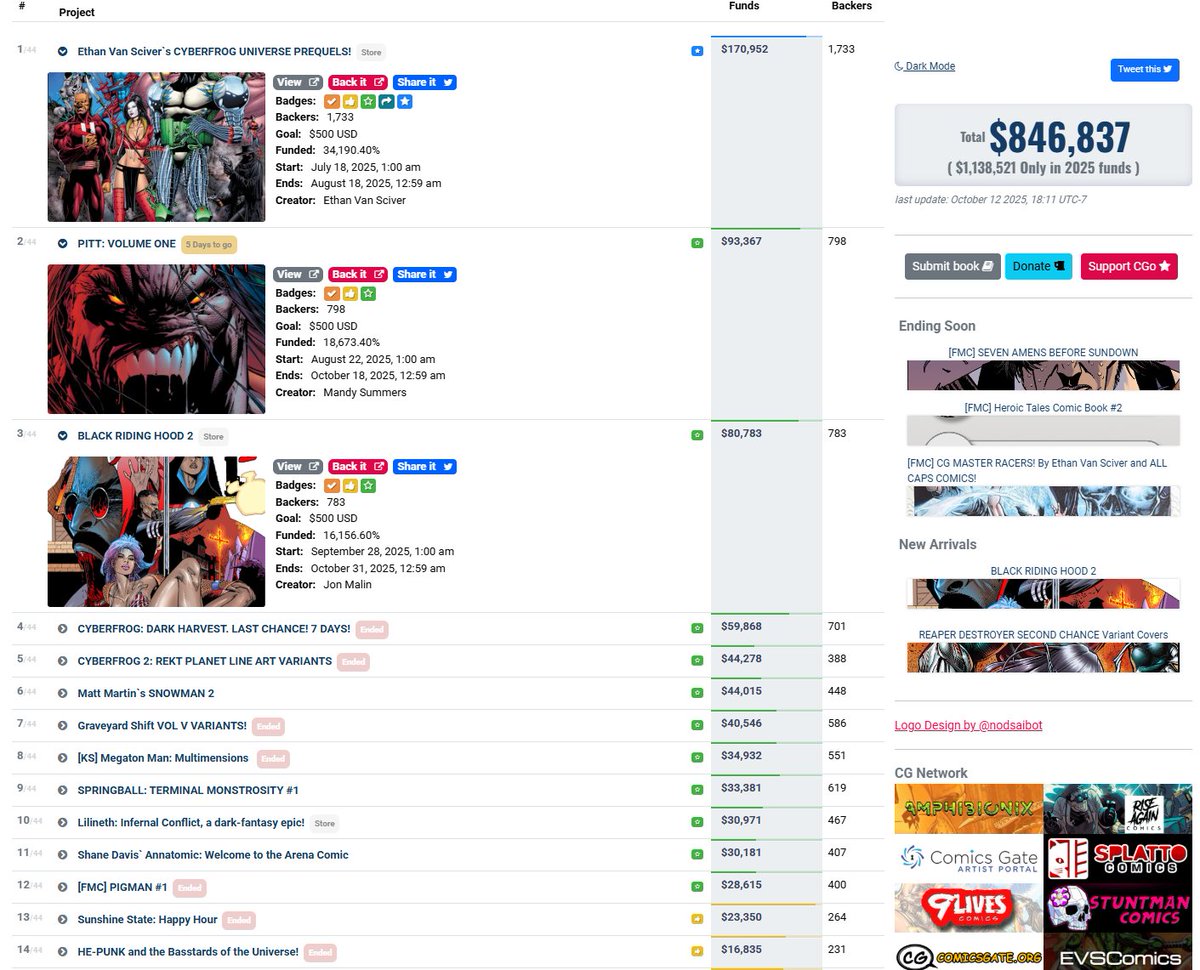This screenshot has height=970, width=1200.
Task: Click the green star badge under PITT: VOLUME ONE
Action: click(368, 293)
